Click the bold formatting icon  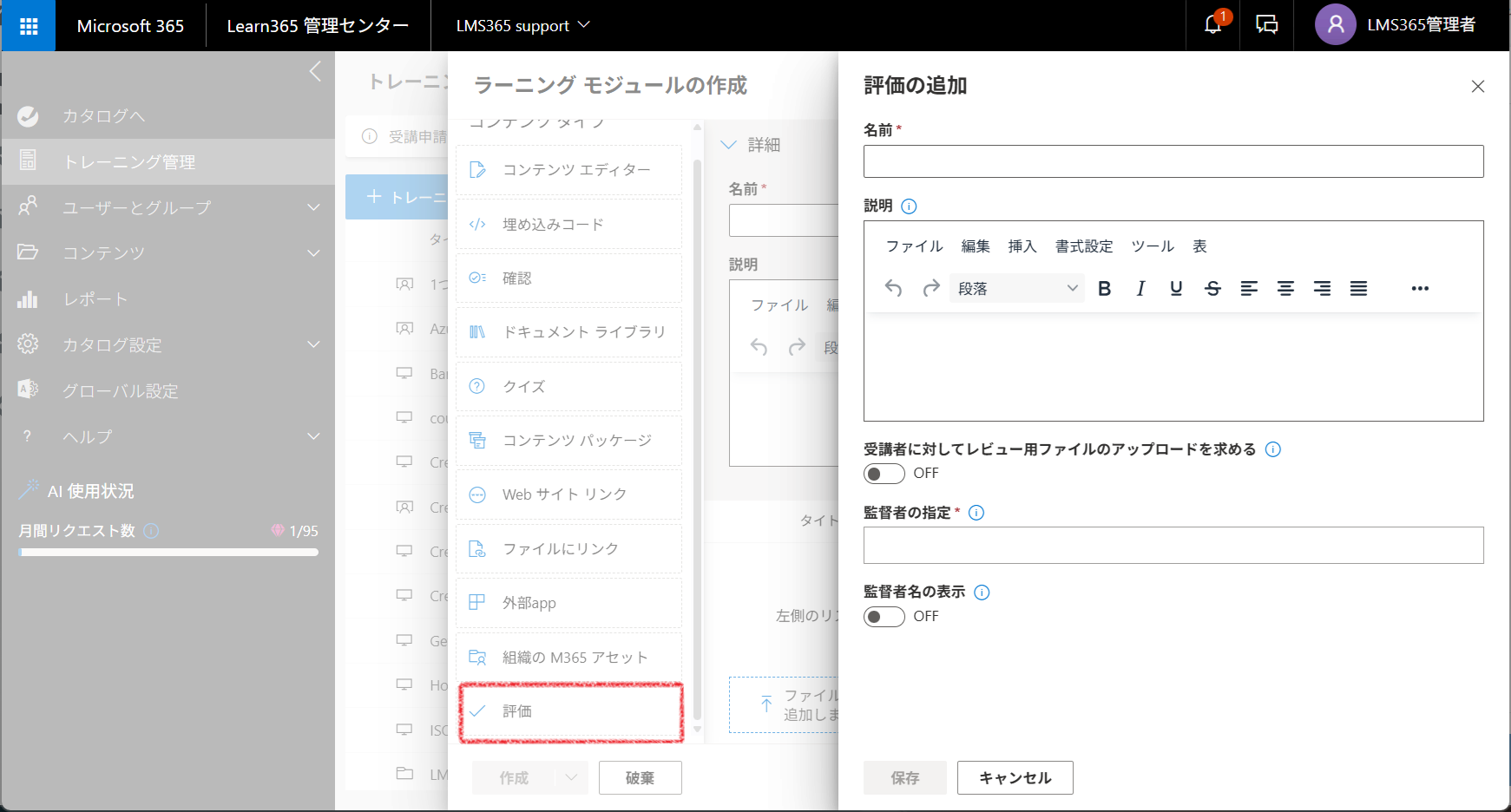point(1104,289)
